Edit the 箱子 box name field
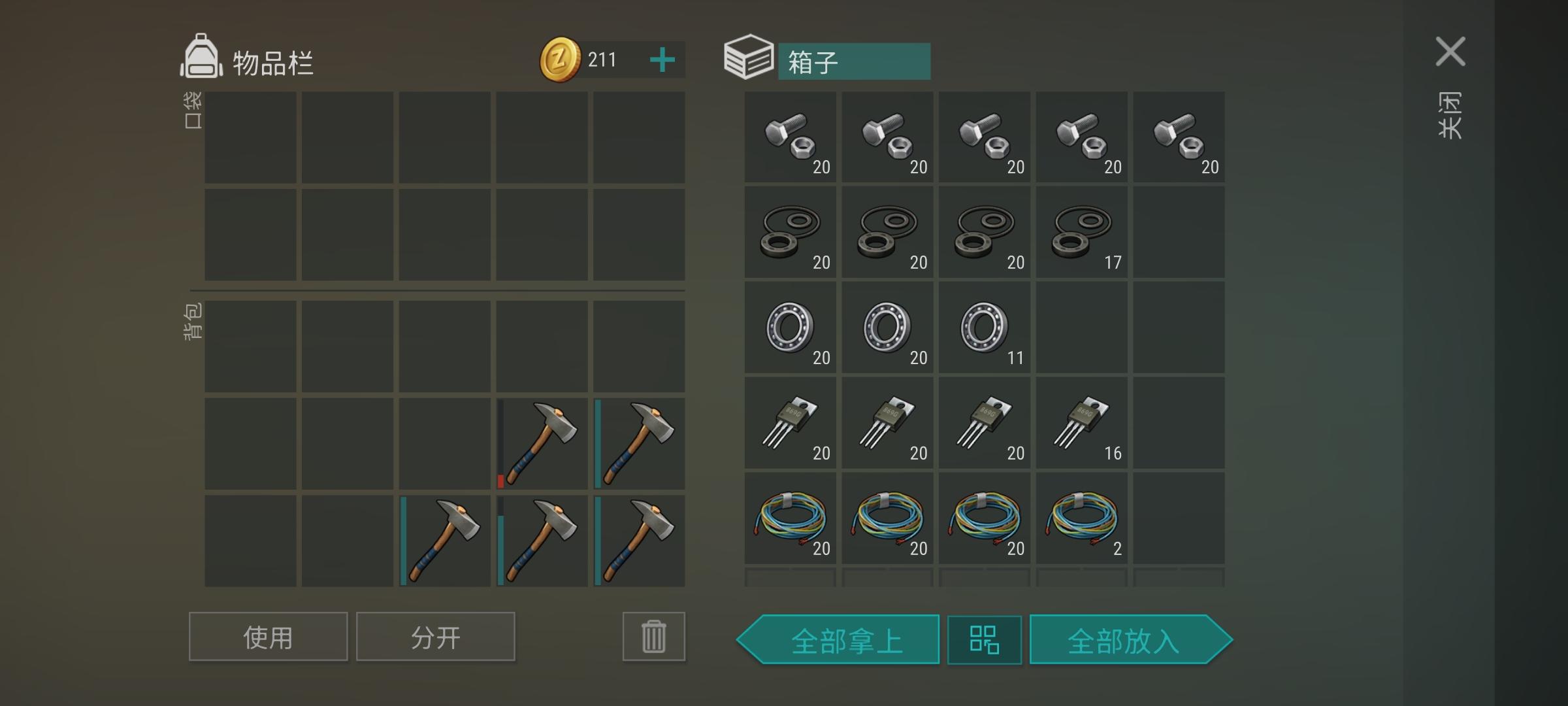 (x=854, y=61)
